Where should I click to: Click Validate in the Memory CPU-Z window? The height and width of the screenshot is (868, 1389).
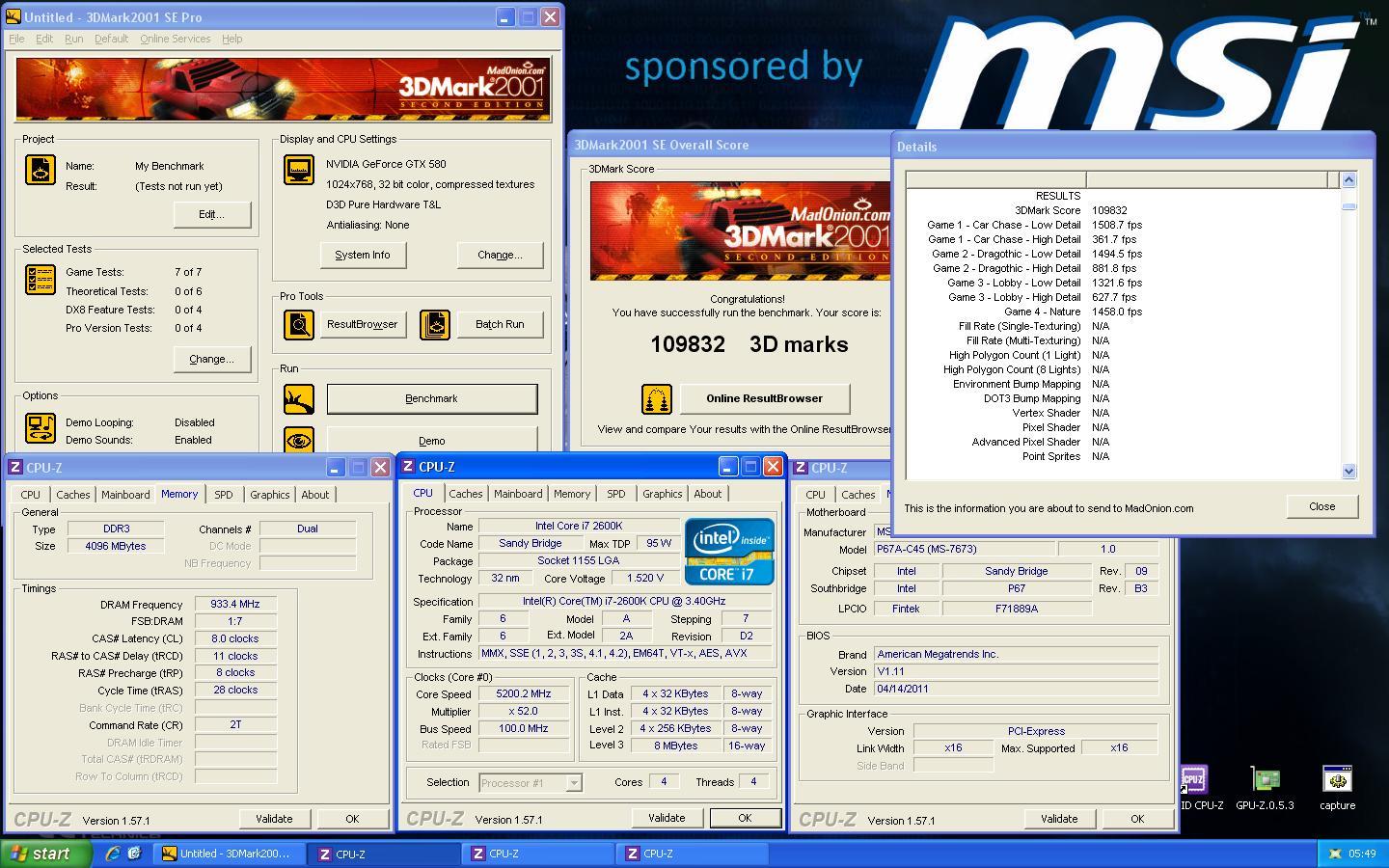click(x=274, y=819)
